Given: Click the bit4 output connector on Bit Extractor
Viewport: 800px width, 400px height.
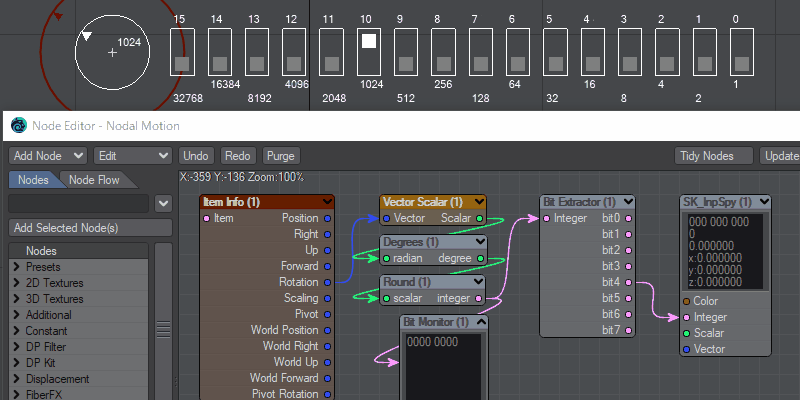Looking at the screenshot, I should click(x=628, y=282).
